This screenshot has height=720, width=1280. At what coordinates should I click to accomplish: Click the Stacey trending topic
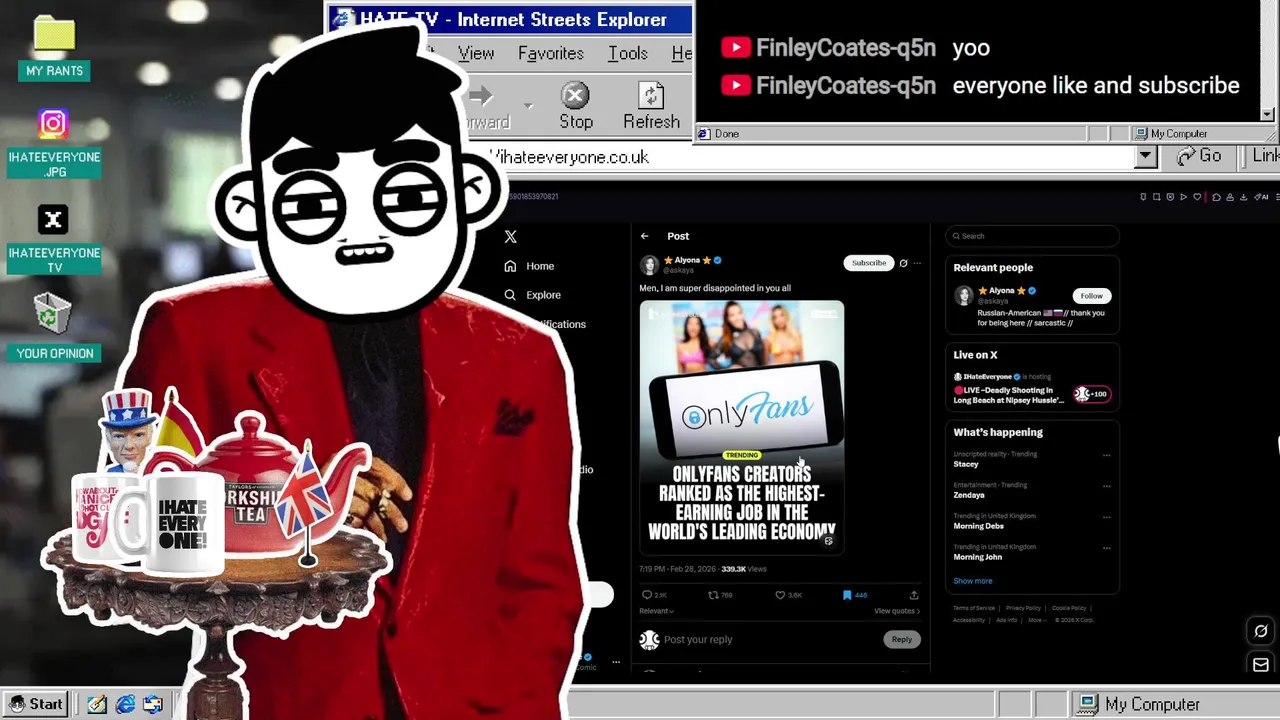click(966, 464)
